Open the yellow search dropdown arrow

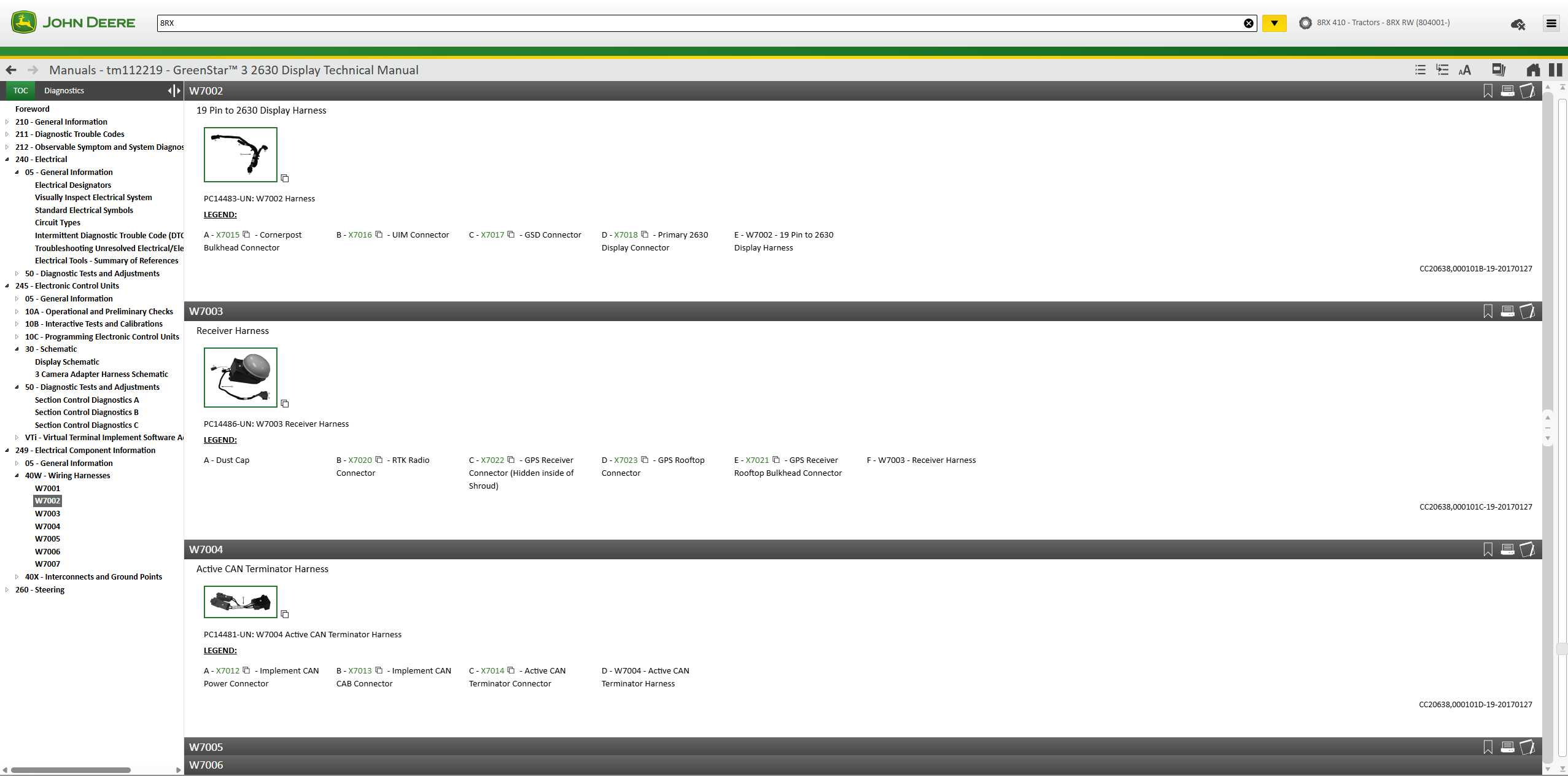tap(1274, 23)
